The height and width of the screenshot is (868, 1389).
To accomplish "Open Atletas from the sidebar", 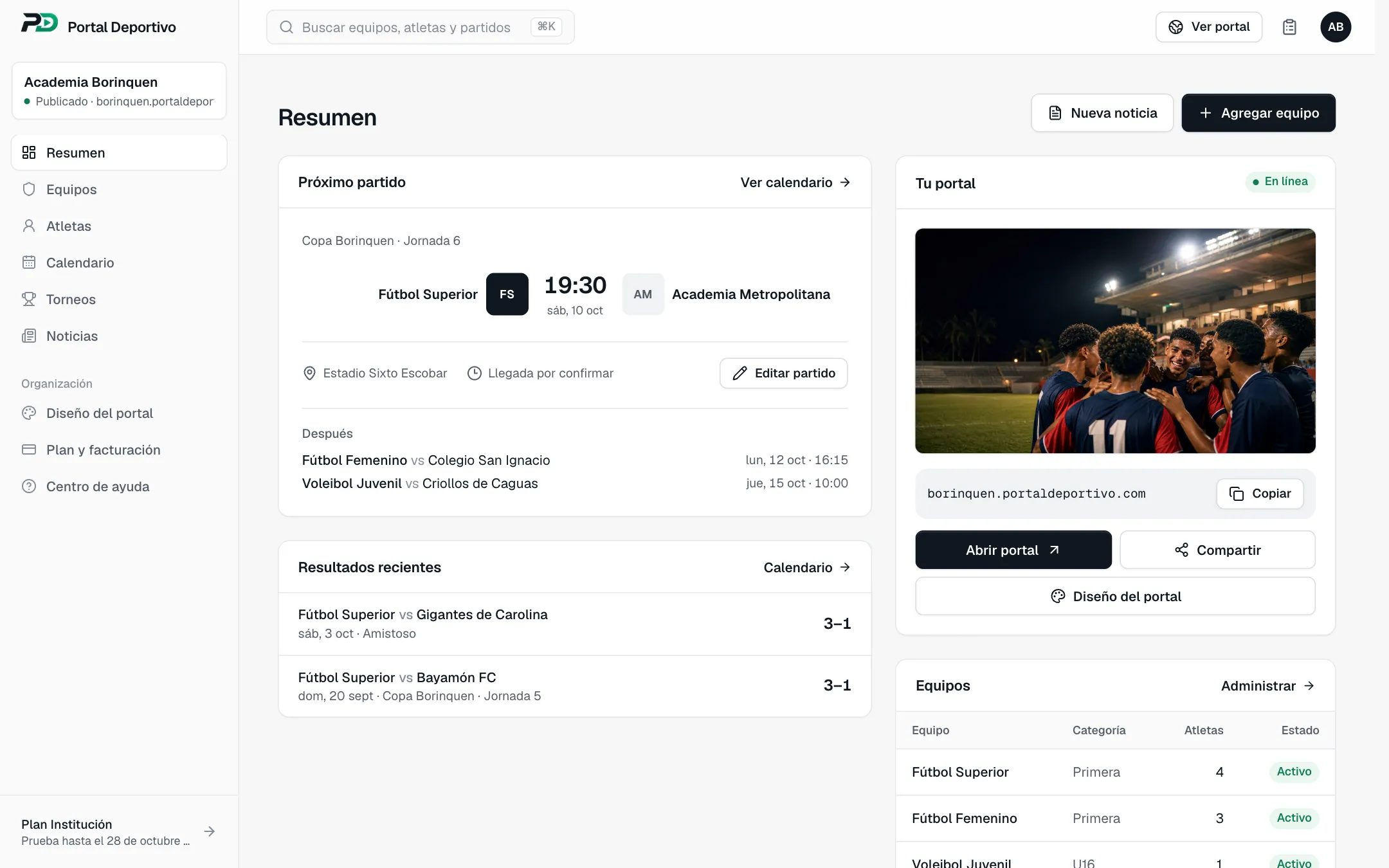I will [x=119, y=226].
